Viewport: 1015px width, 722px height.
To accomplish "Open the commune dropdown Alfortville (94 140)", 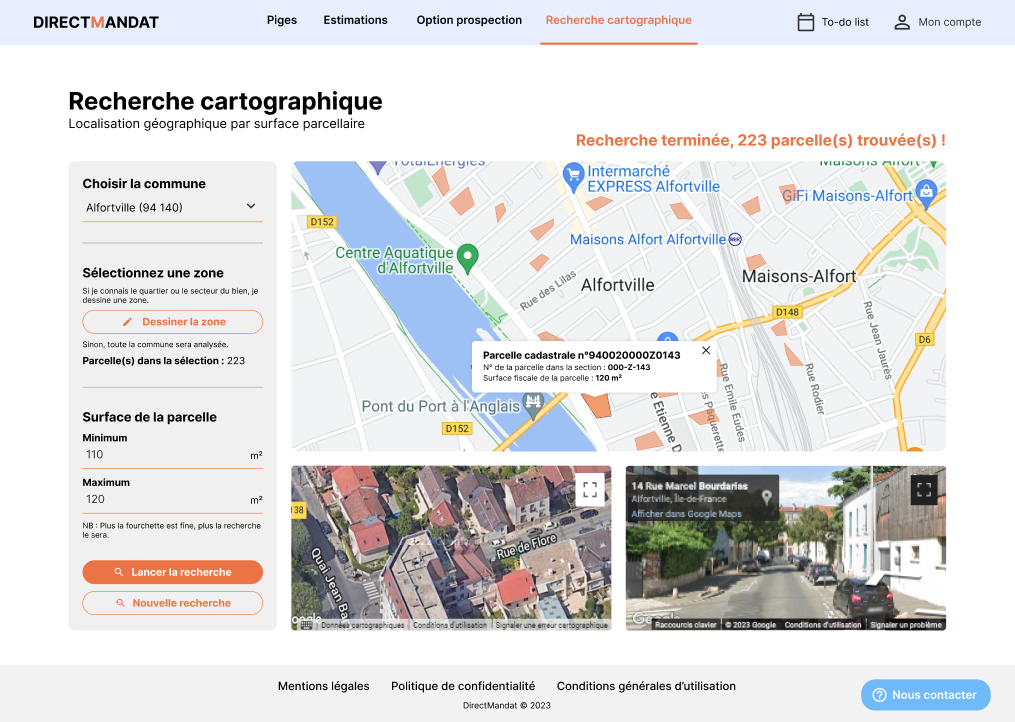I will pos(172,207).
